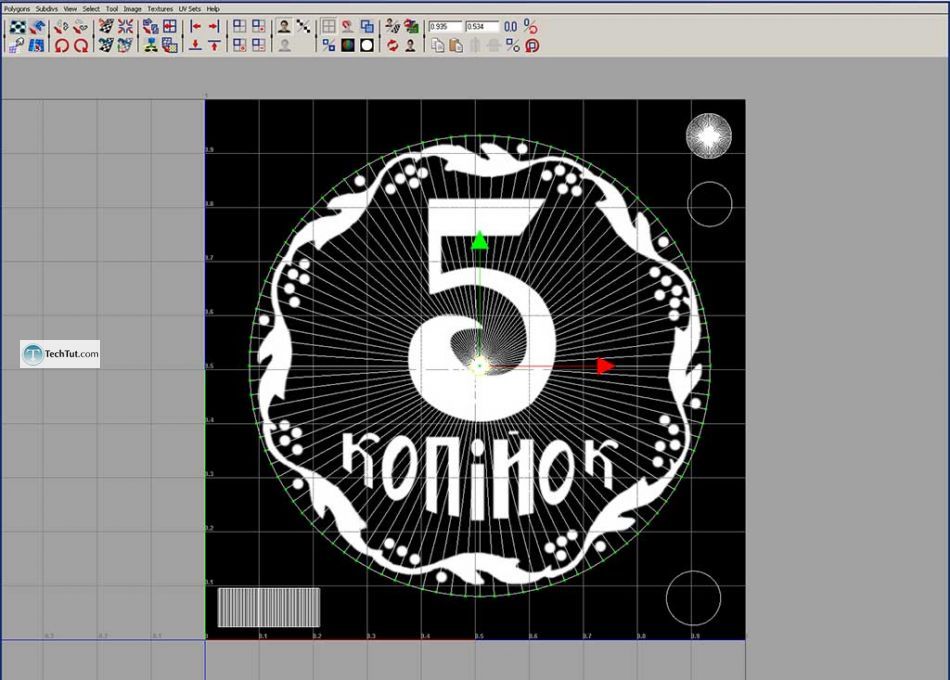Open the Help menu
The image size is (950, 680).
(213, 9)
